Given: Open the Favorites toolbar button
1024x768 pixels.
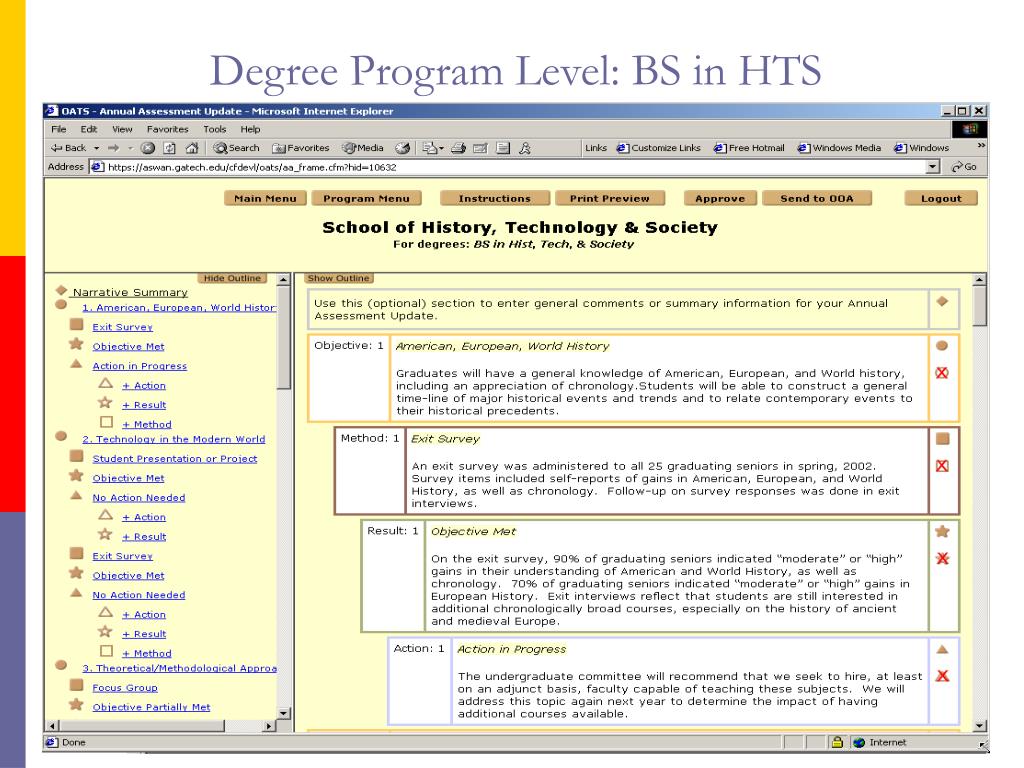Looking at the screenshot, I should coord(301,148).
